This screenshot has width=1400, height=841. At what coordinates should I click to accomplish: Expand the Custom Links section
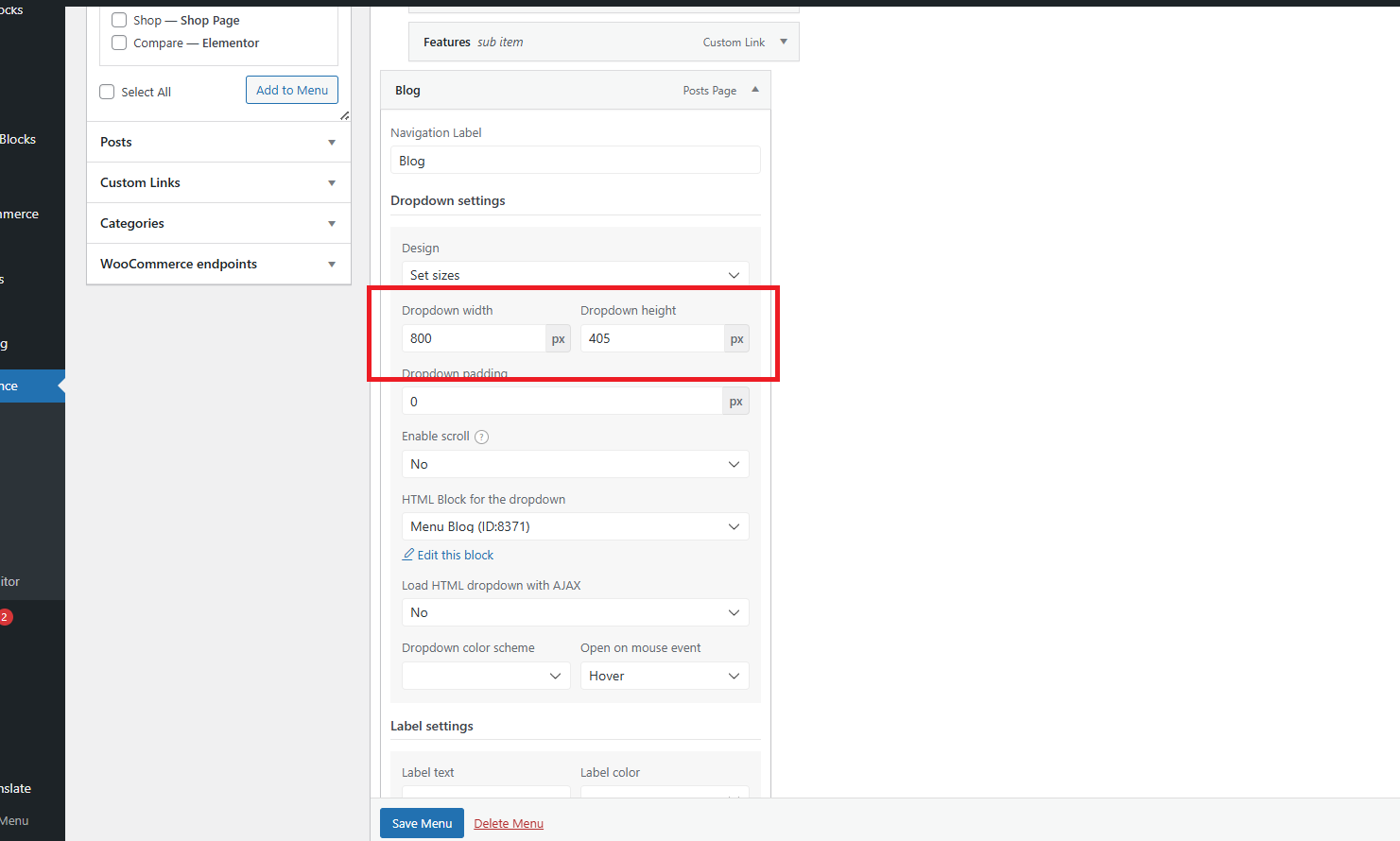(x=218, y=182)
